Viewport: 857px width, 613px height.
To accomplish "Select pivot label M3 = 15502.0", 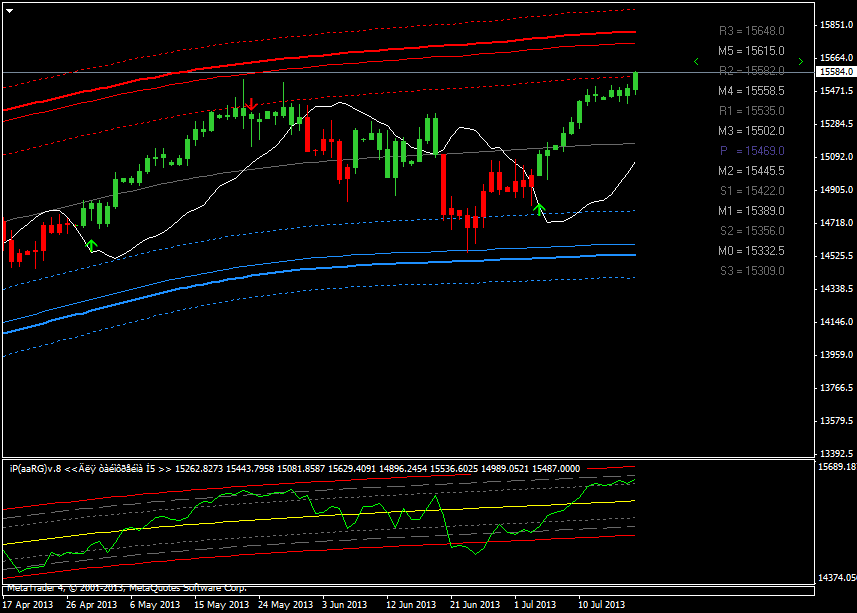I will (752, 131).
